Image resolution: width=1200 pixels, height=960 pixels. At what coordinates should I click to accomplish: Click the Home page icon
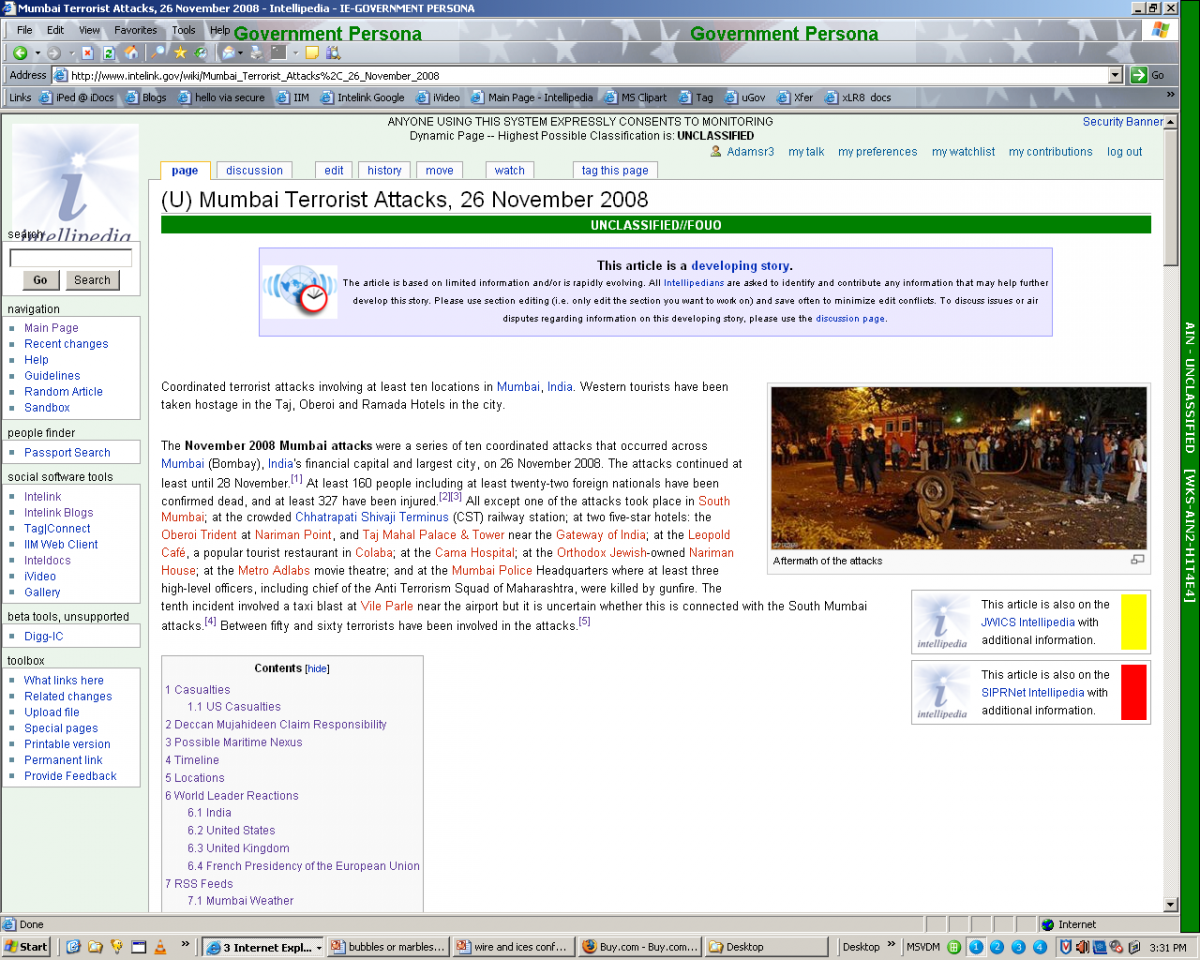(132, 53)
